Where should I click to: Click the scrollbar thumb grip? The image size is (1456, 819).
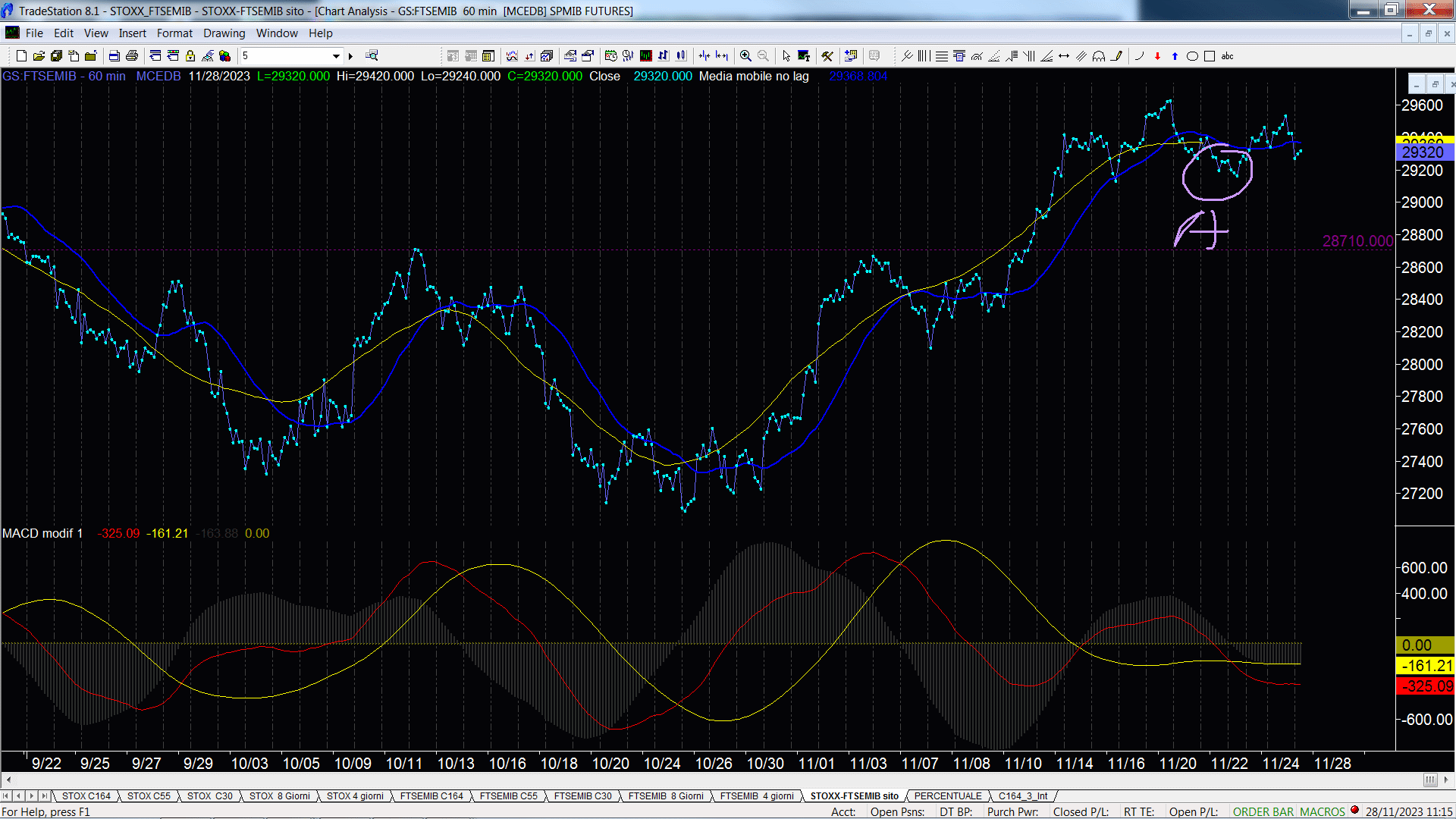[1429, 780]
